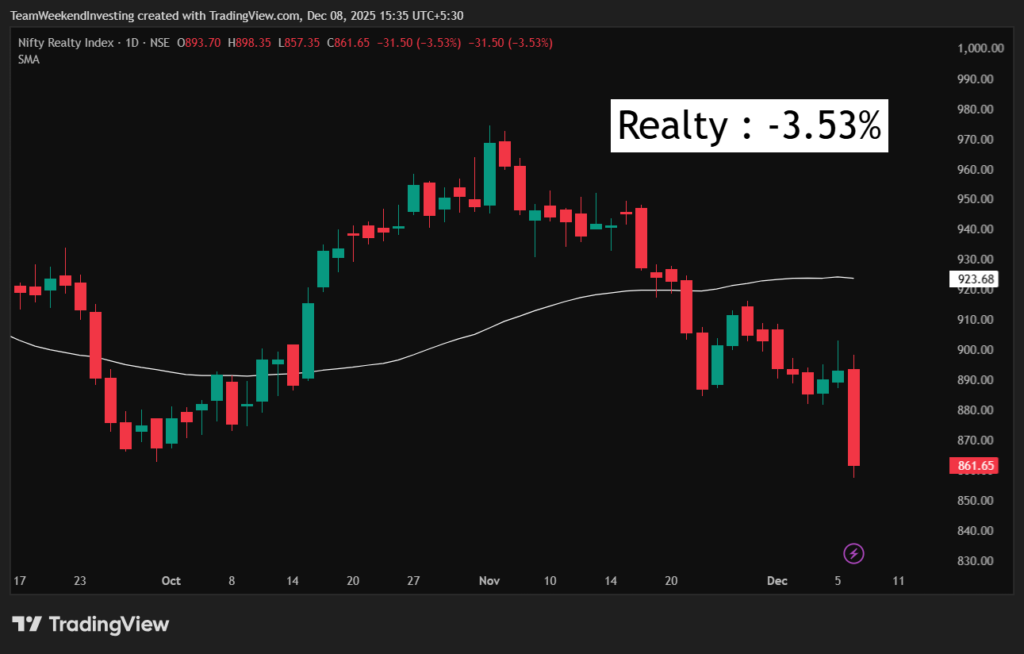
Task: Click the TradingView wordmark text
Action: point(109,624)
